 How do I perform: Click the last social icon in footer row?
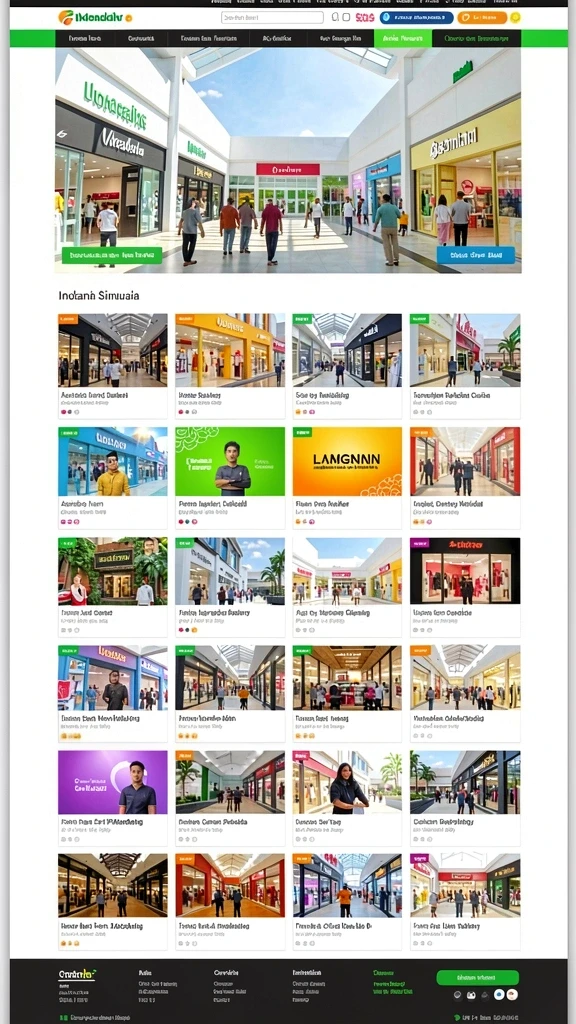[x=513, y=995]
